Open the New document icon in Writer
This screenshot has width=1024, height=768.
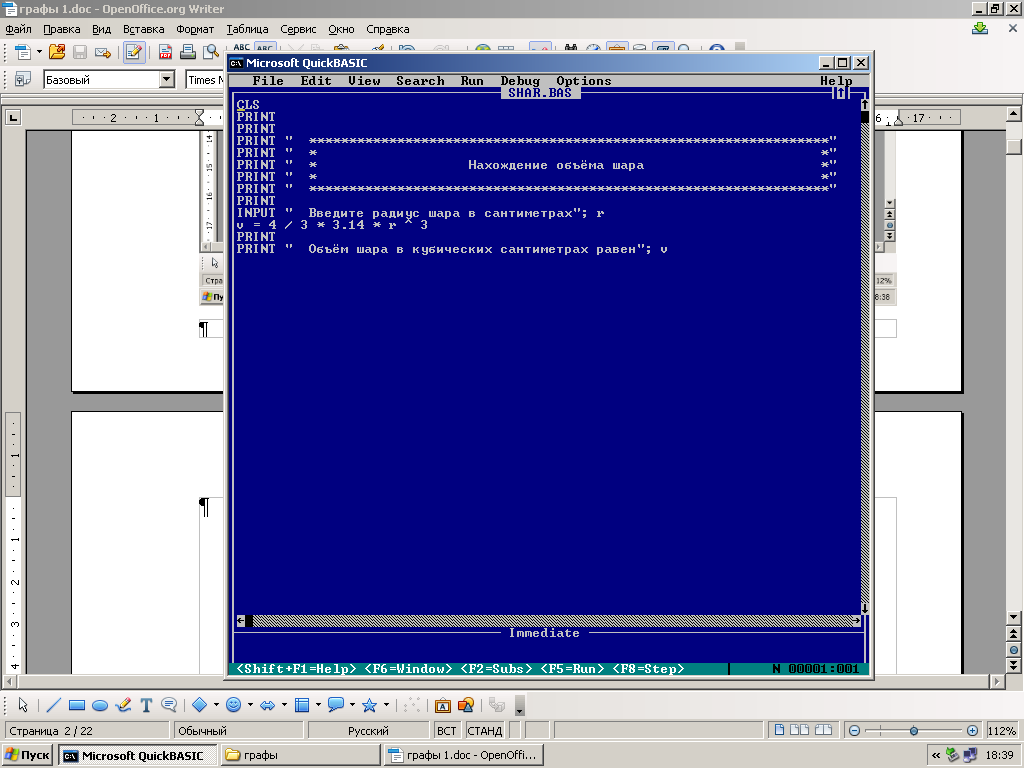[22, 52]
